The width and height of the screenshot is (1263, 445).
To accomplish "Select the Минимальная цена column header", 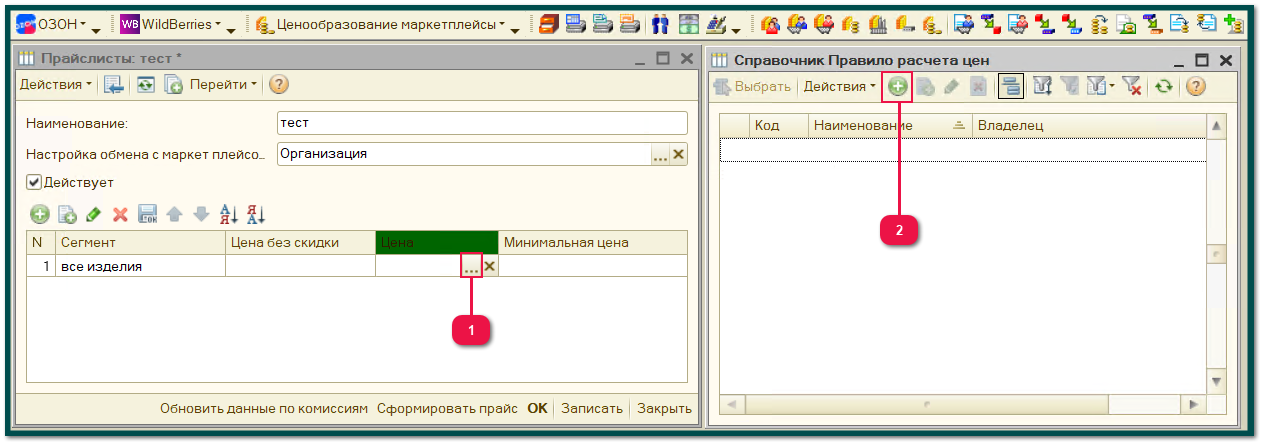I will (593, 243).
